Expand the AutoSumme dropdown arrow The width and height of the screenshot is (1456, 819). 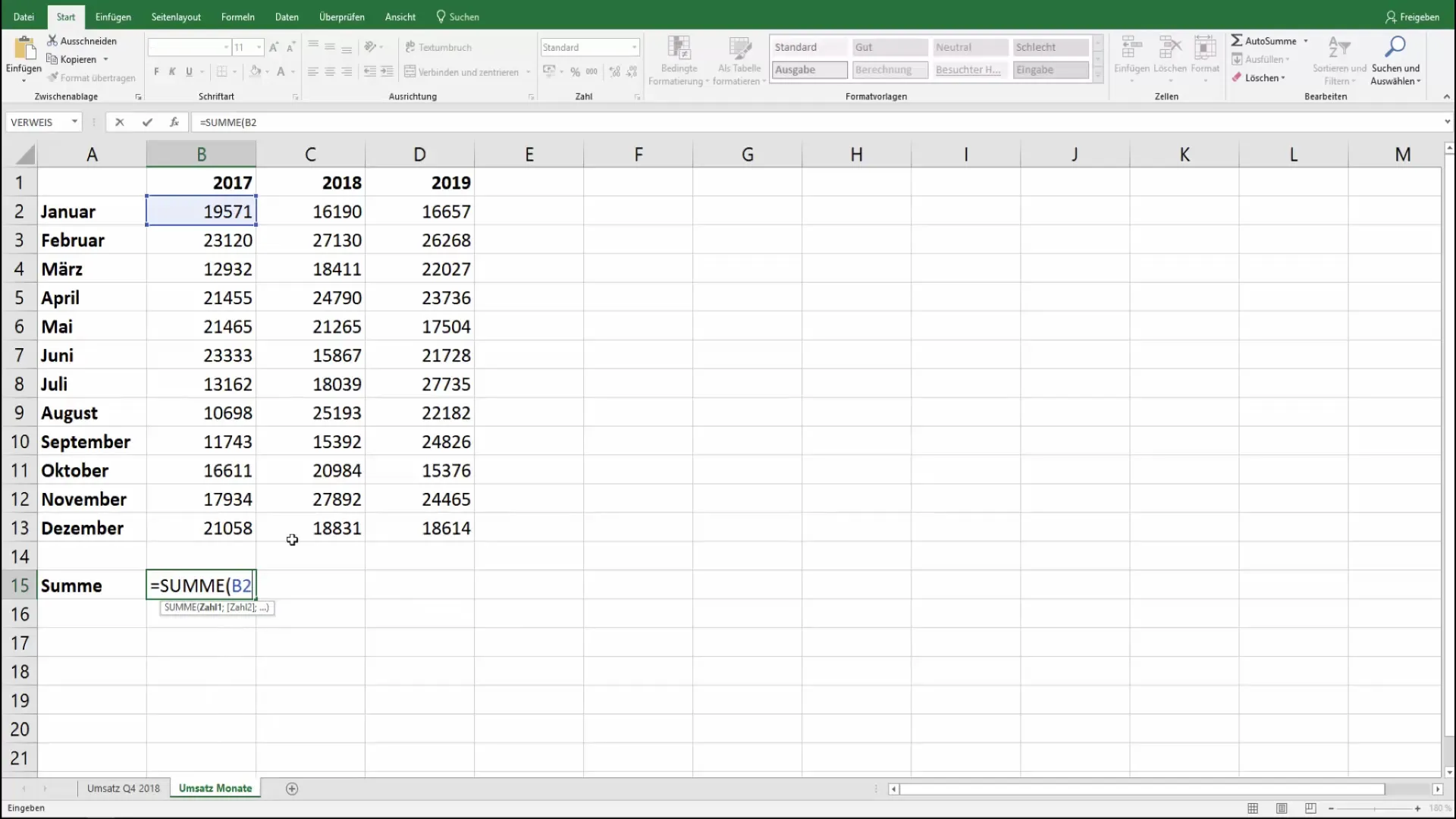pos(1306,41)
